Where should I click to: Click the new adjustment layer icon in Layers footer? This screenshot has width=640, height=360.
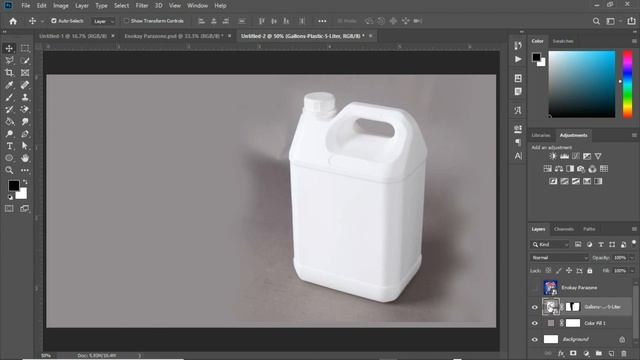point(586,353)
